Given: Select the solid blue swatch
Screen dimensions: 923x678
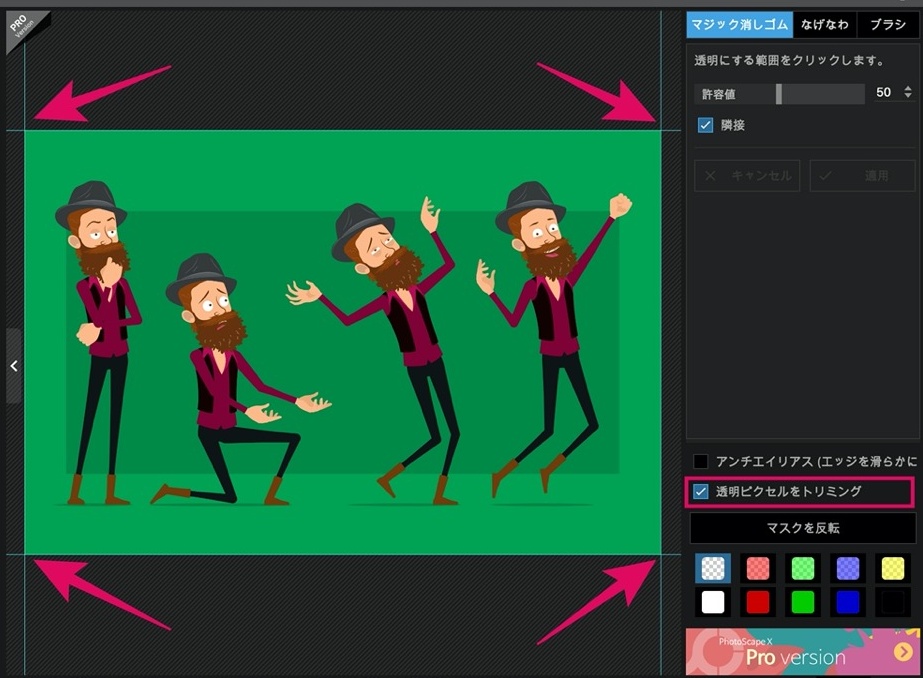Looking at the screenshot, I should pyautogui.click(x=848, y=602).
